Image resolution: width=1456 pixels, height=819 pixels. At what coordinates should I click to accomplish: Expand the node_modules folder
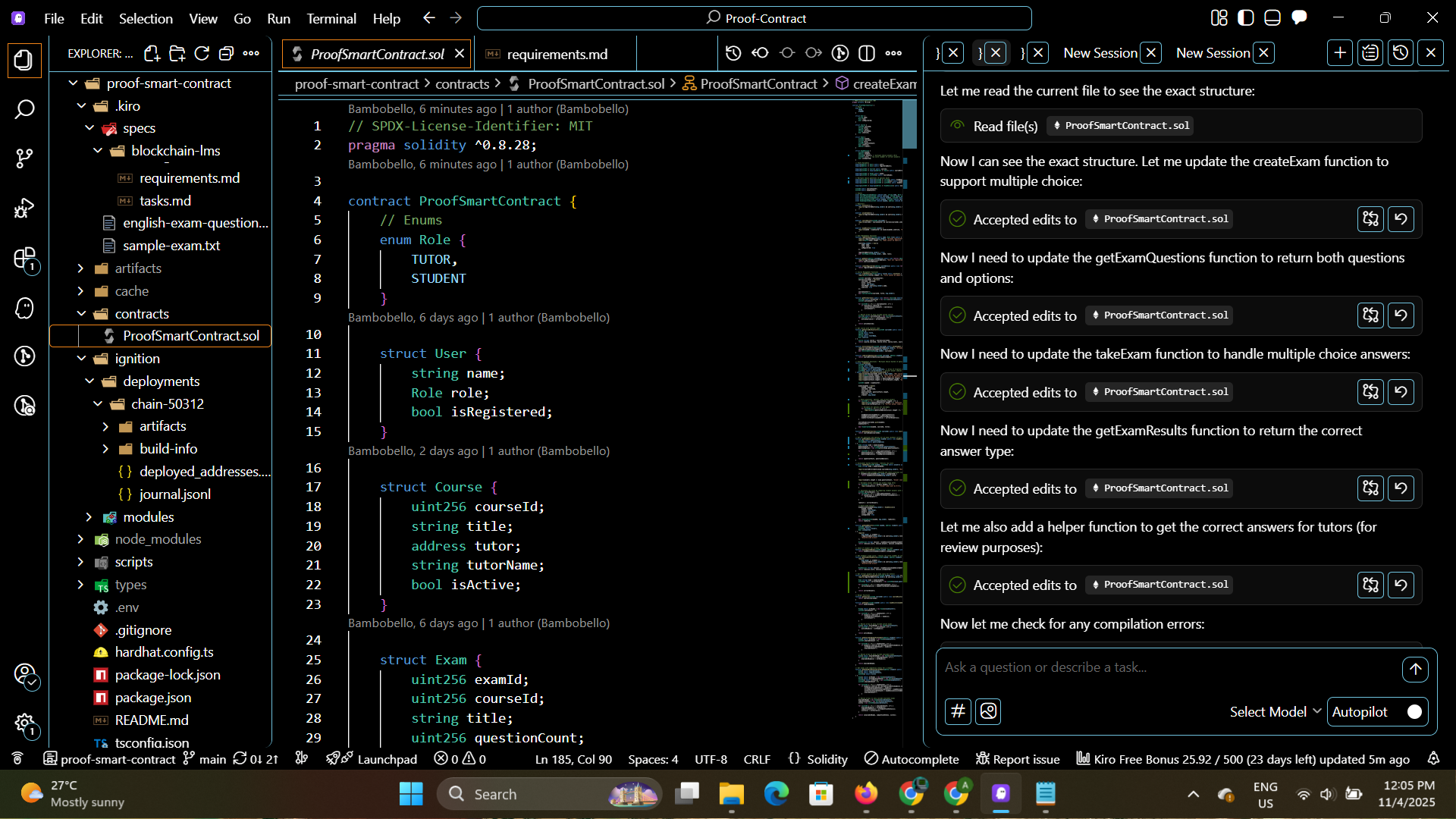coord(158,539)
